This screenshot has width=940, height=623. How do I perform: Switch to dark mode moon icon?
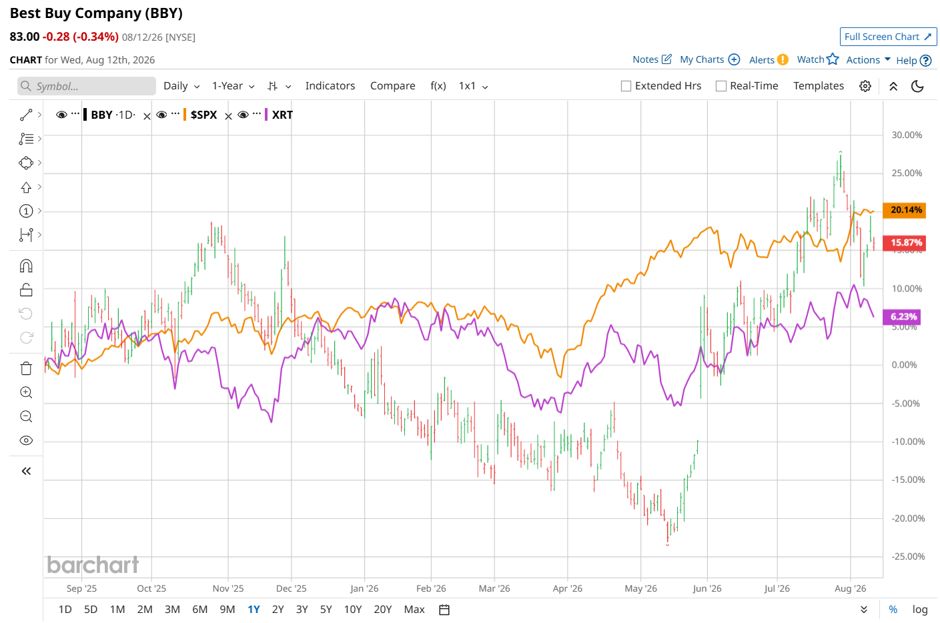tap(917, 86)
